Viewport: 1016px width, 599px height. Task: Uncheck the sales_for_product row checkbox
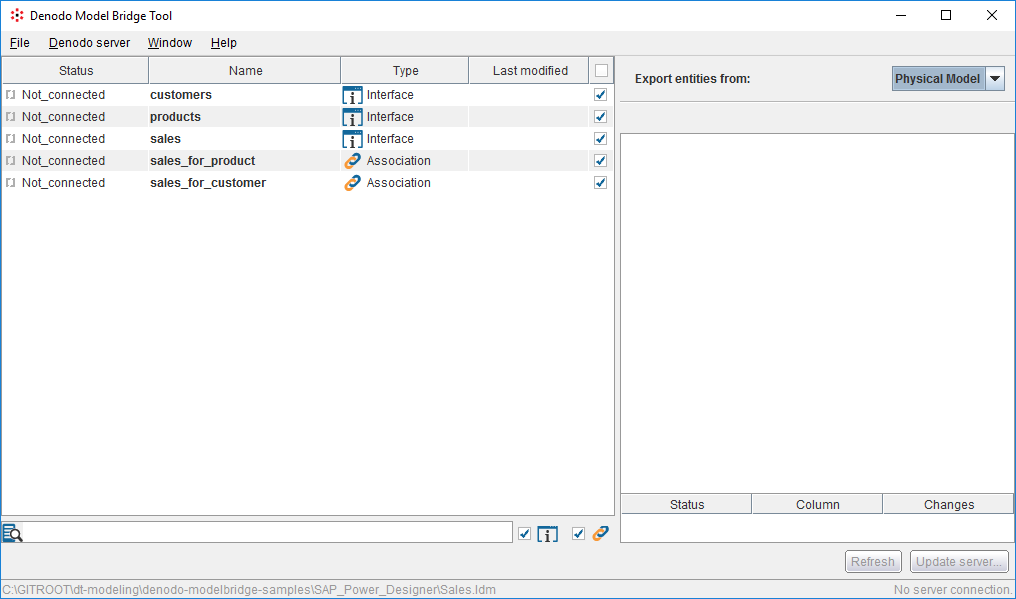click(601, 161)
